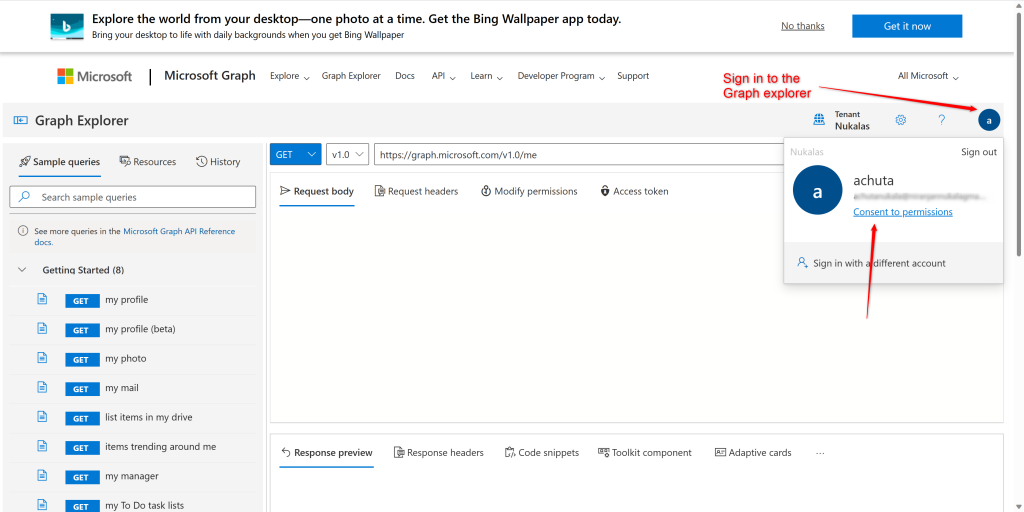
Task: Click the document icon beside my profile (beta)
Action: tap(42, 328)
